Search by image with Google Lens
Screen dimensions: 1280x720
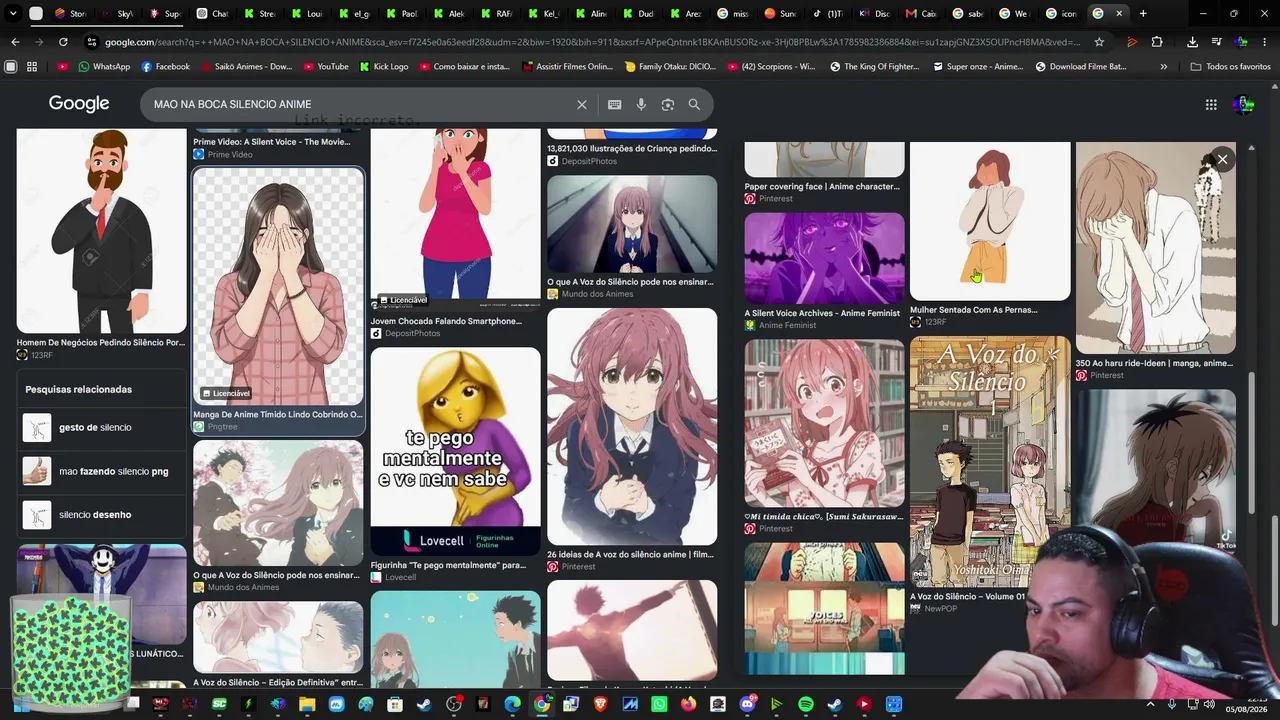point(668,105)
